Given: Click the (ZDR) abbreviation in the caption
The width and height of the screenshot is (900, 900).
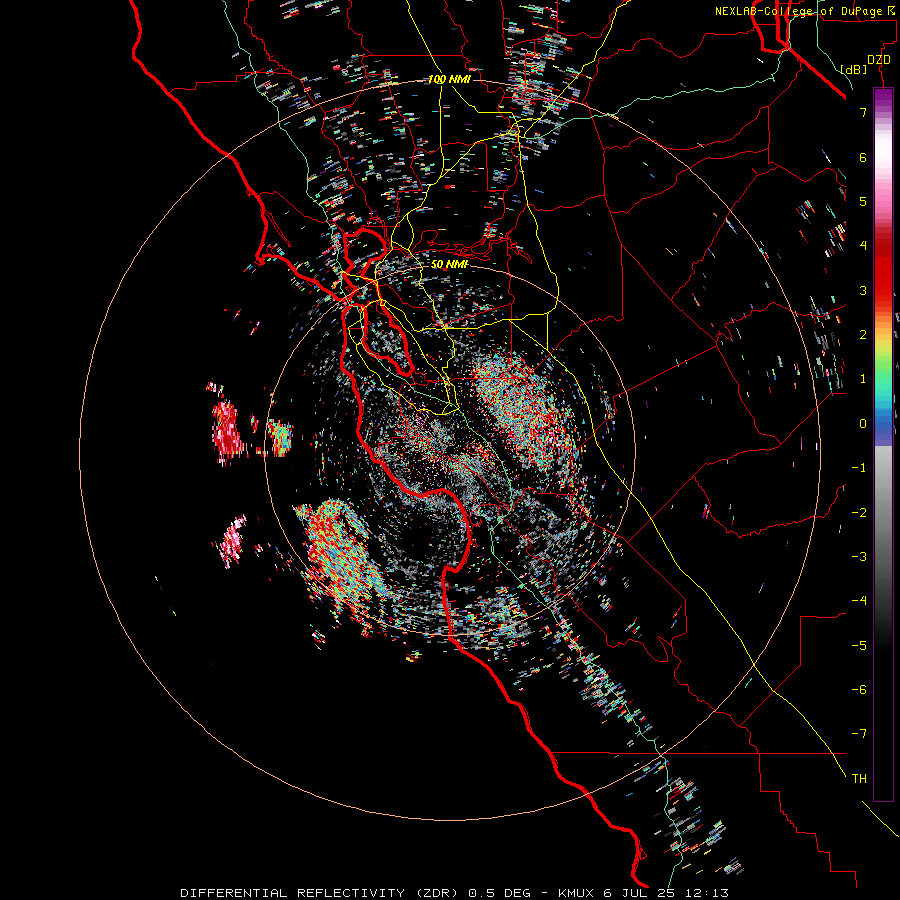Looking at the screenshot, I should tap(435, 893).
